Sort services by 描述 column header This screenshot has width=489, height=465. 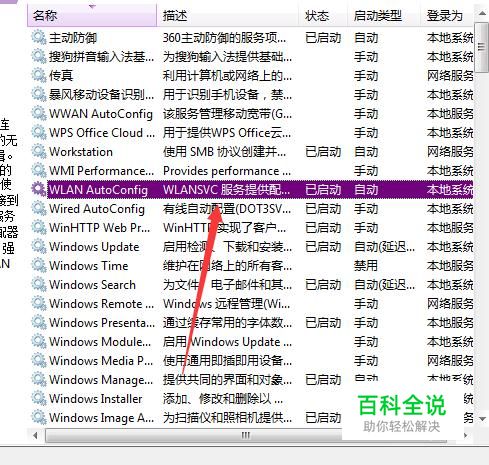pyautogui.click(x=228, y=15)
